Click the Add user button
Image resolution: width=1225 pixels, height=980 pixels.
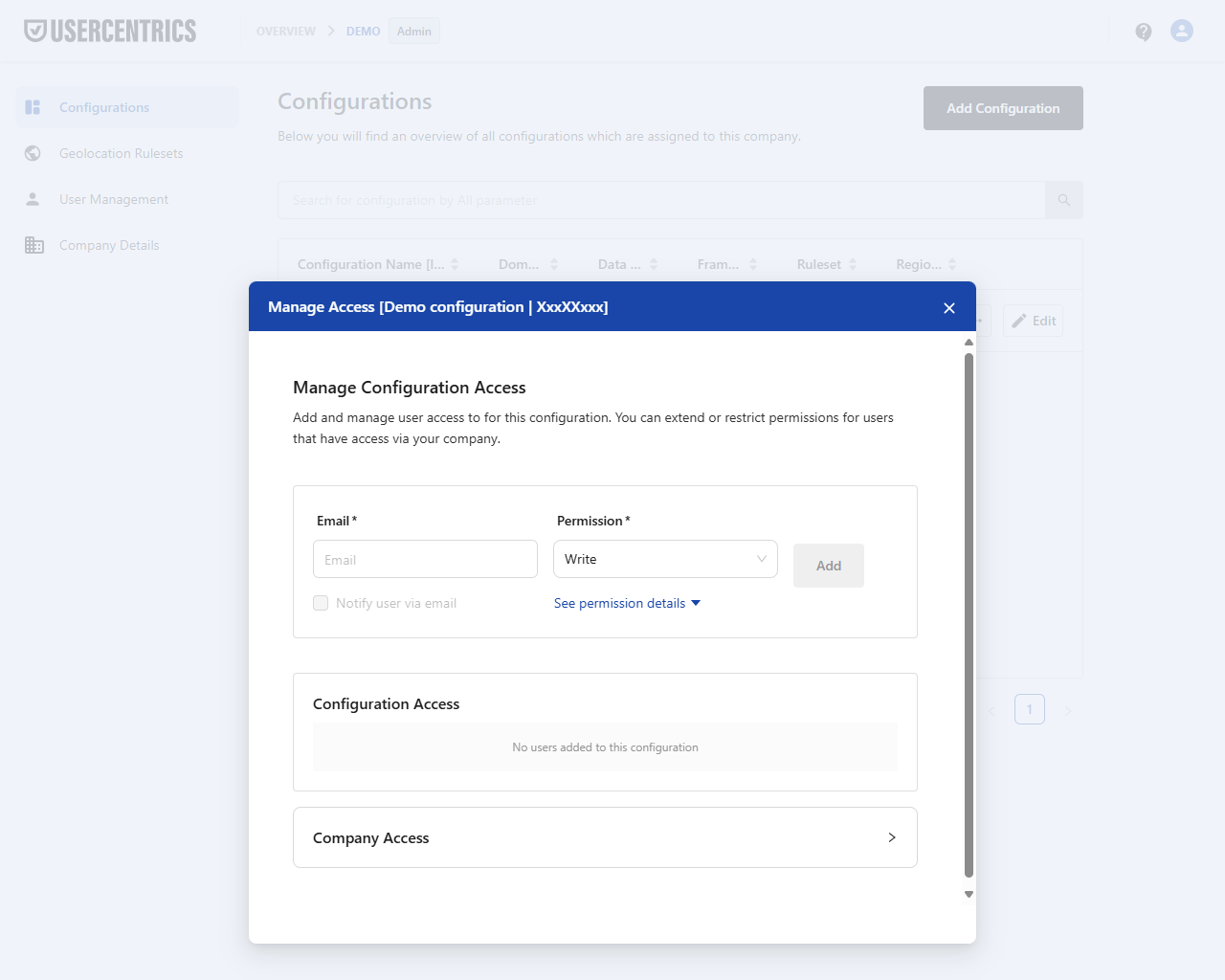pyautogui.click(x=829, y=566)
